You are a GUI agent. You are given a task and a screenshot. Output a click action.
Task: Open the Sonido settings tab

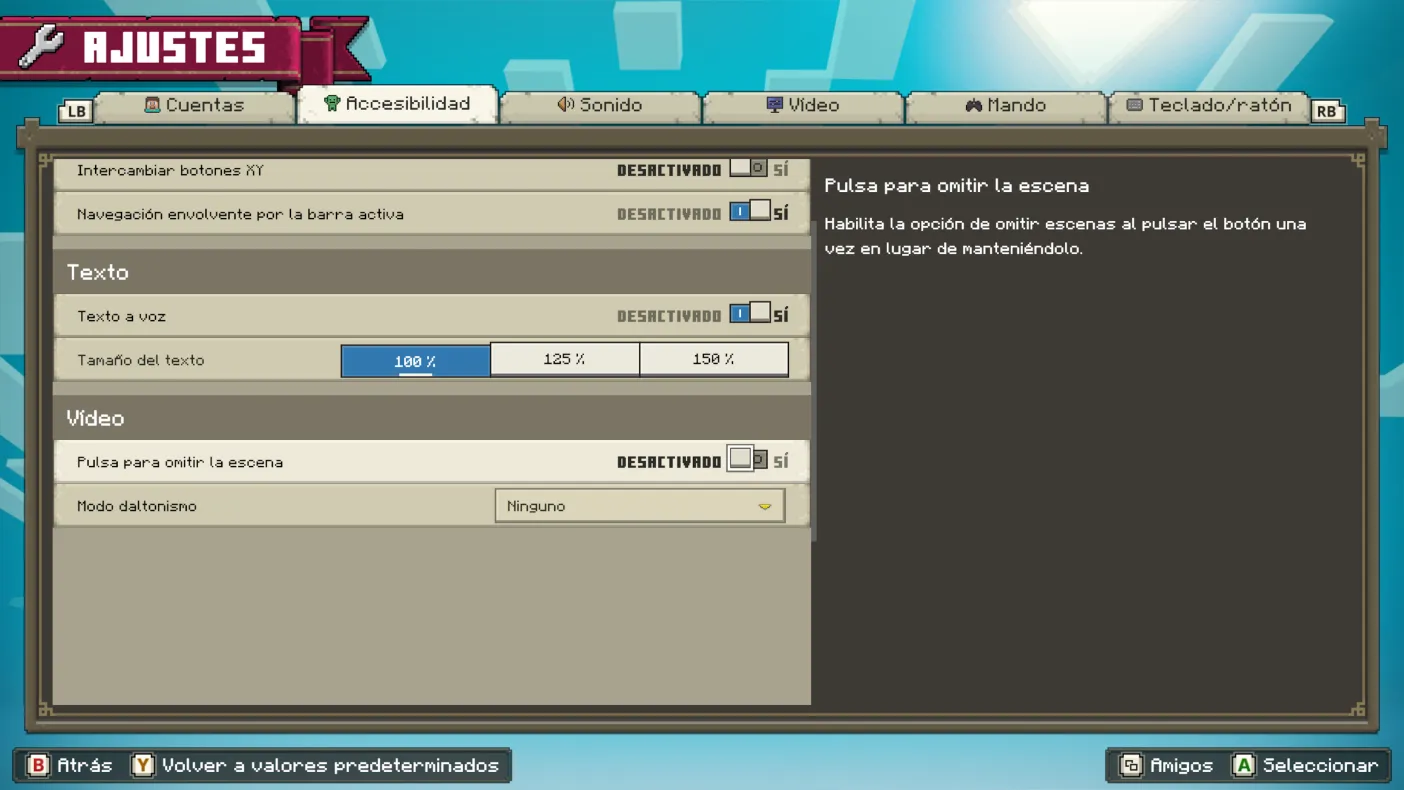pyautogui.click(x=600, y=105)
